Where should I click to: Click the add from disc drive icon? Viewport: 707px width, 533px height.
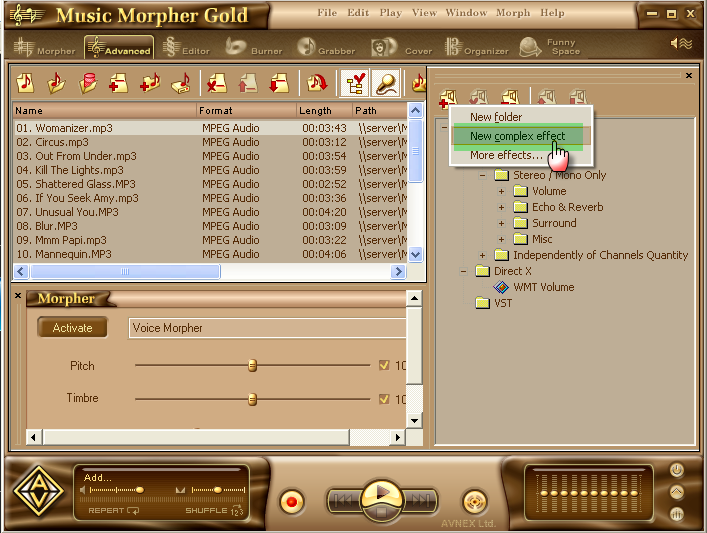coord(181,83)
